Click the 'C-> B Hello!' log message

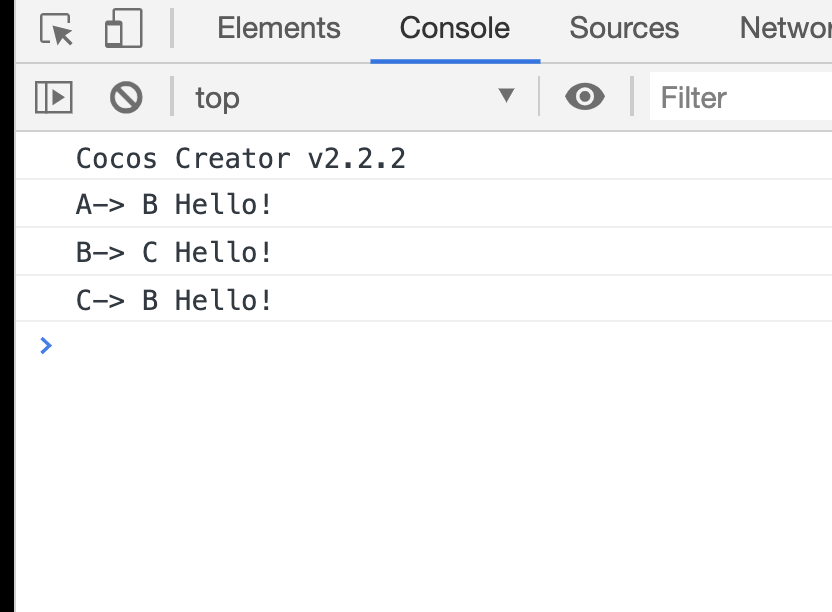pos(174,300)
